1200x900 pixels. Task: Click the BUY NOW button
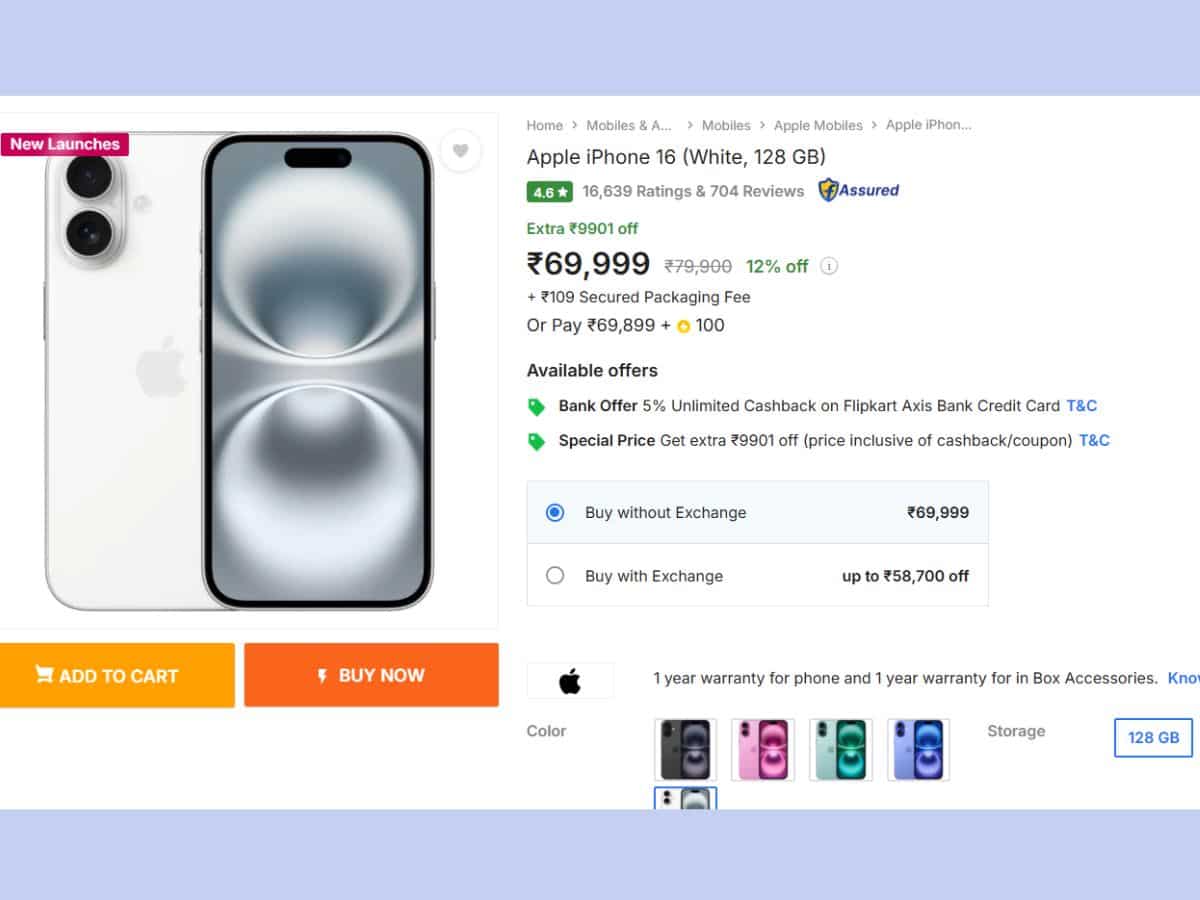(x=371, y=675)
